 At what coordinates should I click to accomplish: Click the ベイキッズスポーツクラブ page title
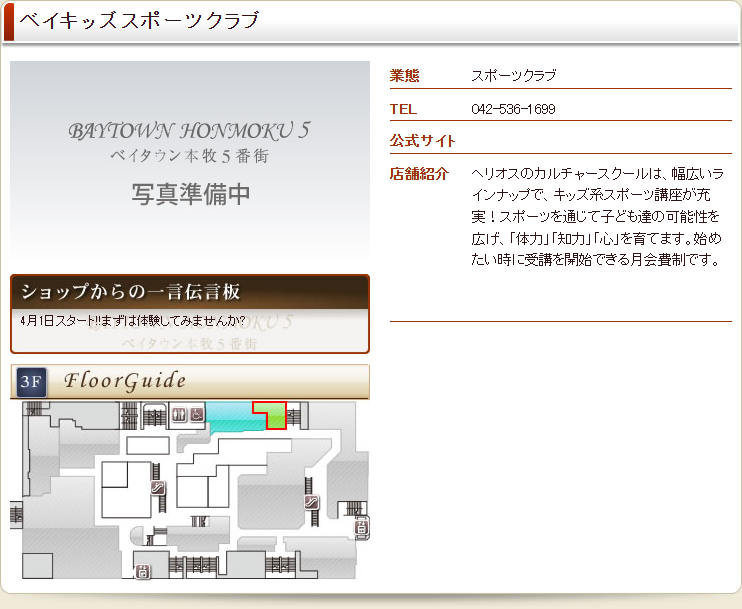(x=139, y=20)
